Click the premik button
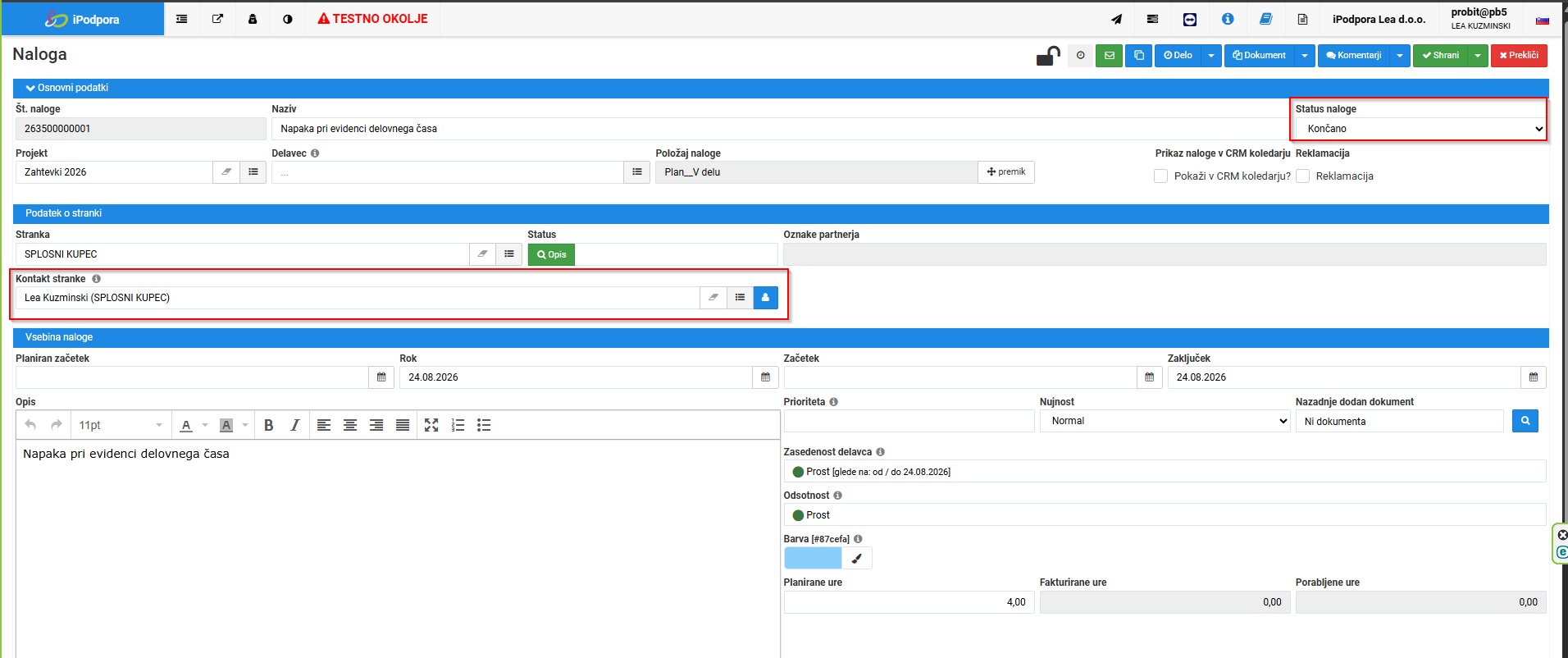Screen dimensions: 1568x658 [x=1006, y=172]
